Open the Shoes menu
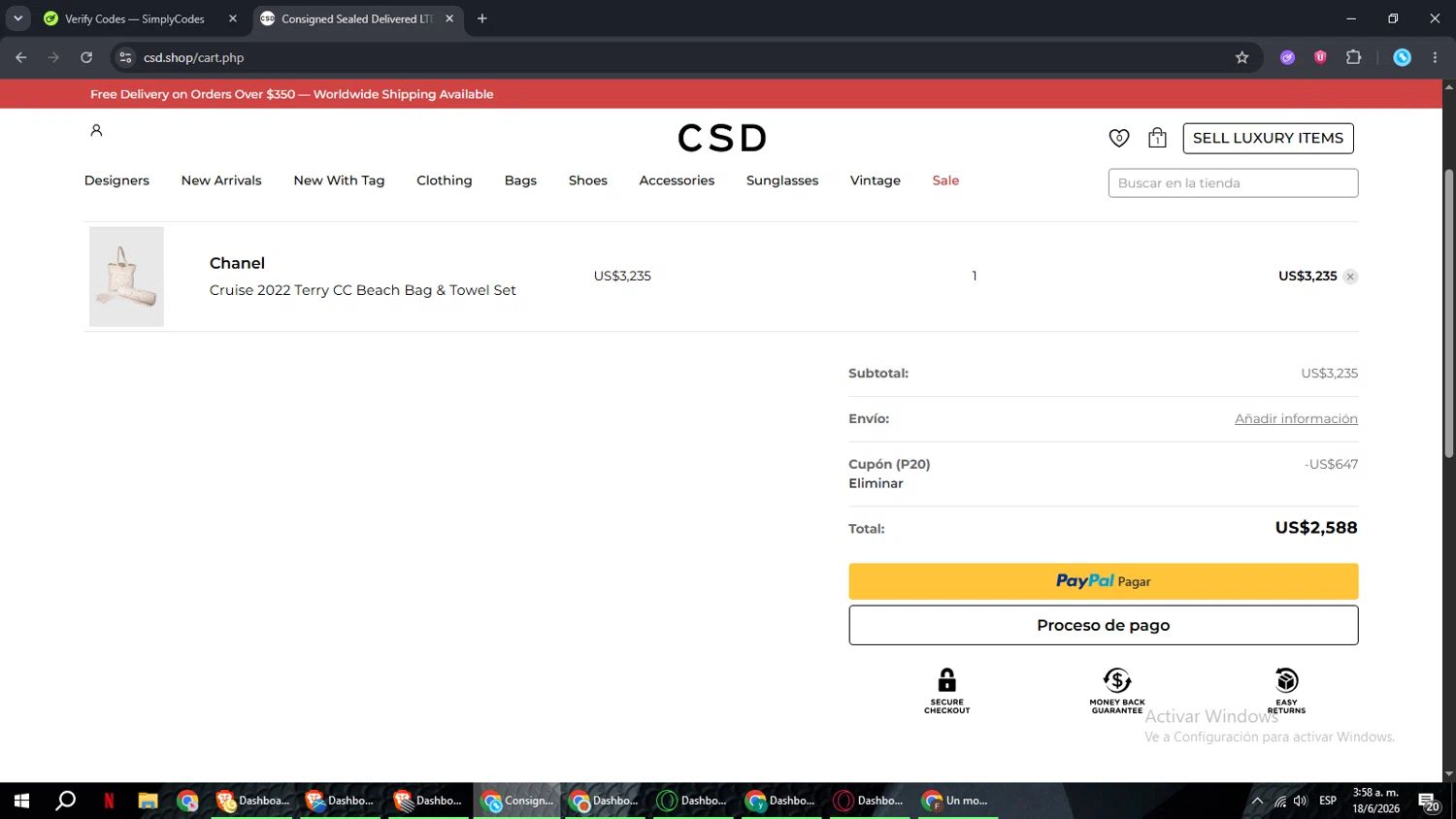1456x819 pixels. coord(588,180)
